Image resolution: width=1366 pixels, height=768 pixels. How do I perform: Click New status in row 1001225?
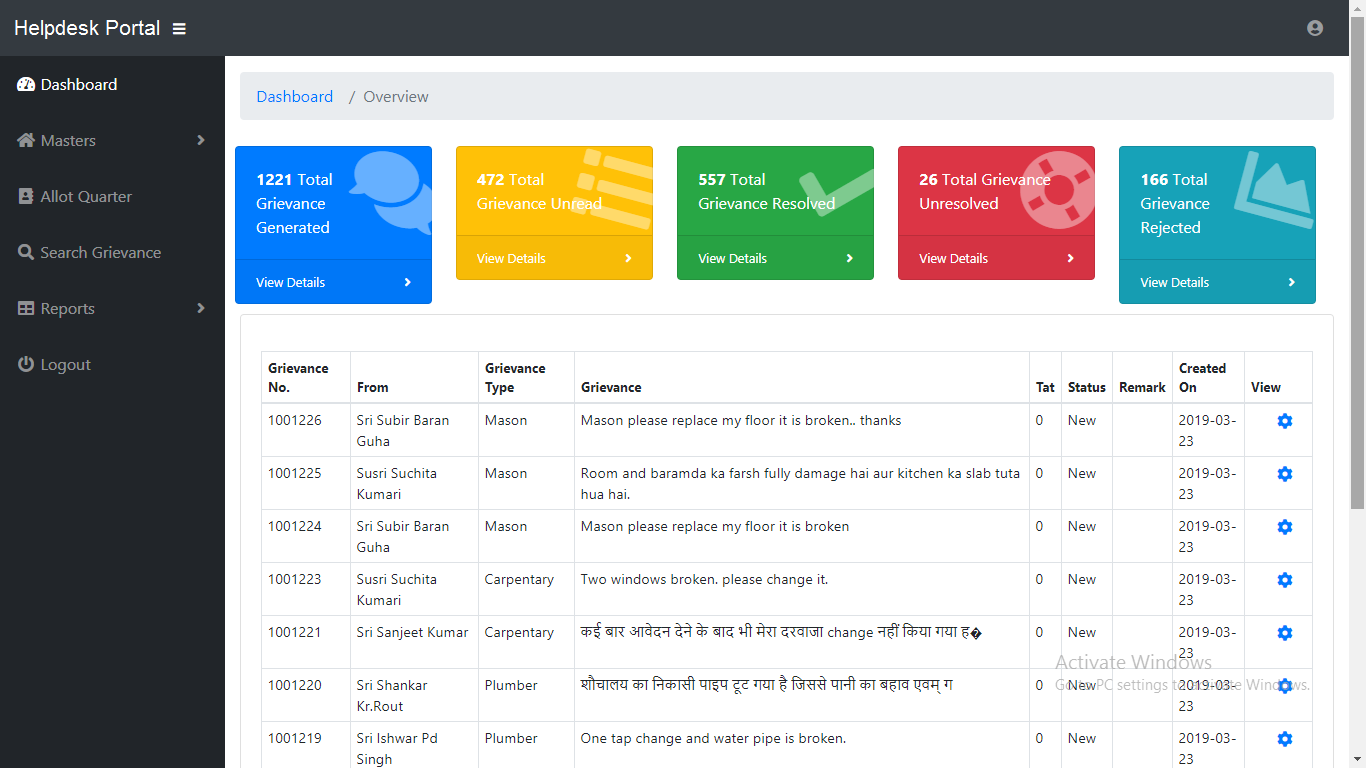(x=1082, y=474)
